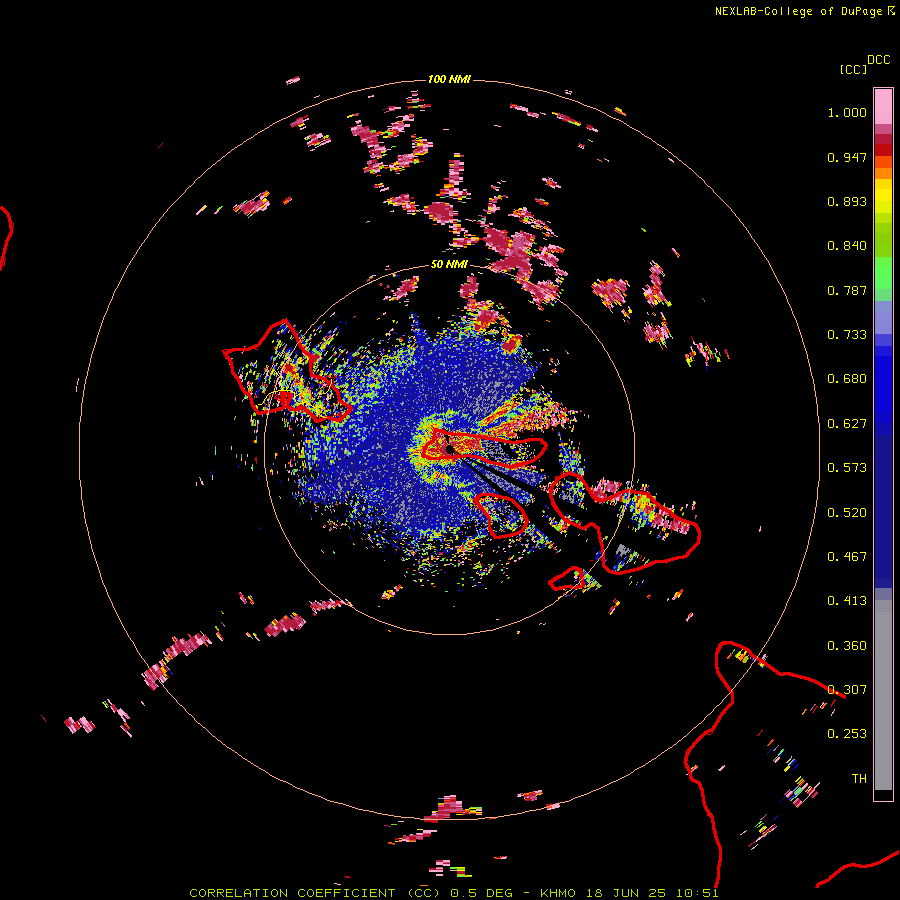Click the 0.573 scale value

click(847, 468)
